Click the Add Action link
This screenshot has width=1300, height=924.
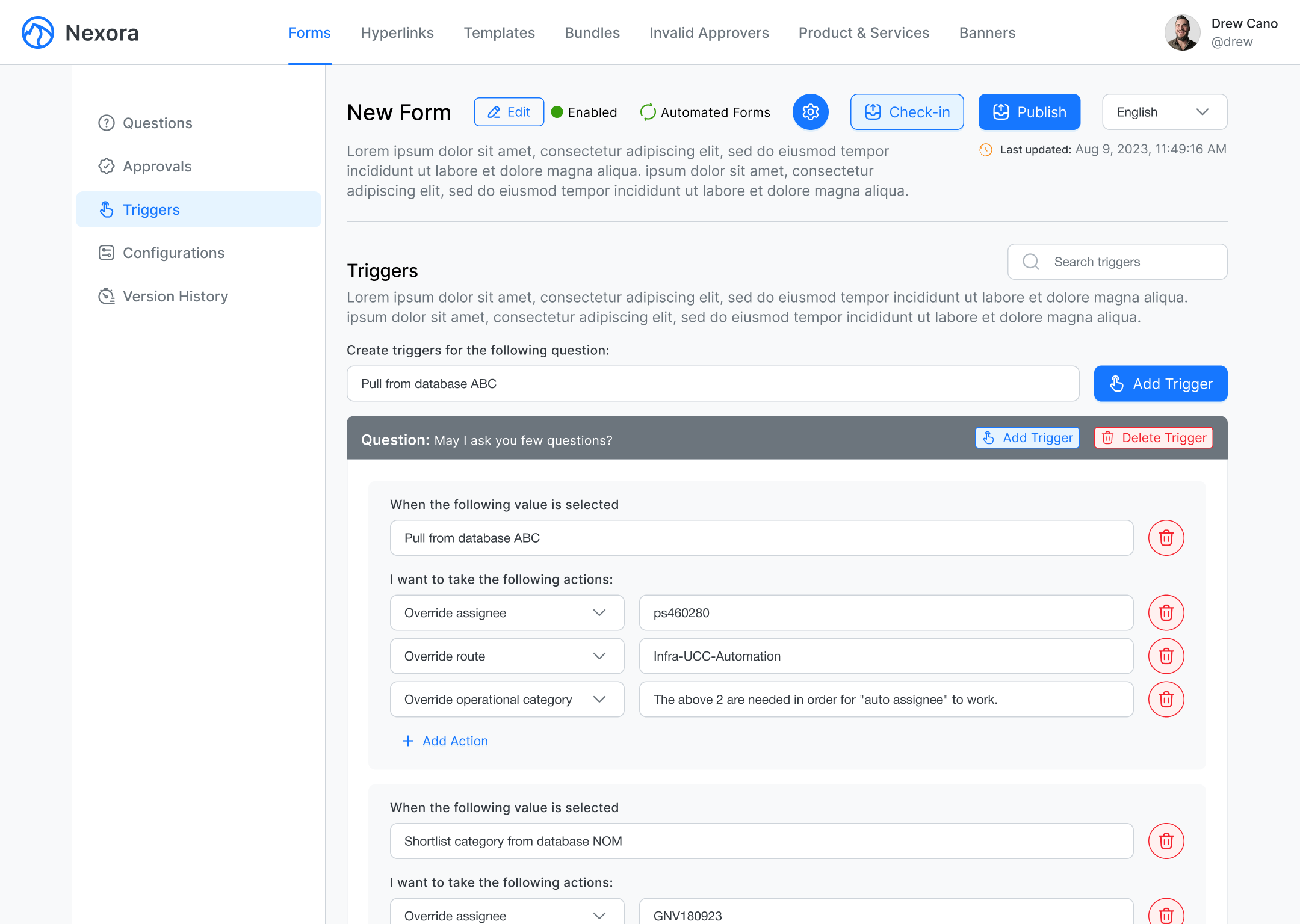click(x=445, y=741)
